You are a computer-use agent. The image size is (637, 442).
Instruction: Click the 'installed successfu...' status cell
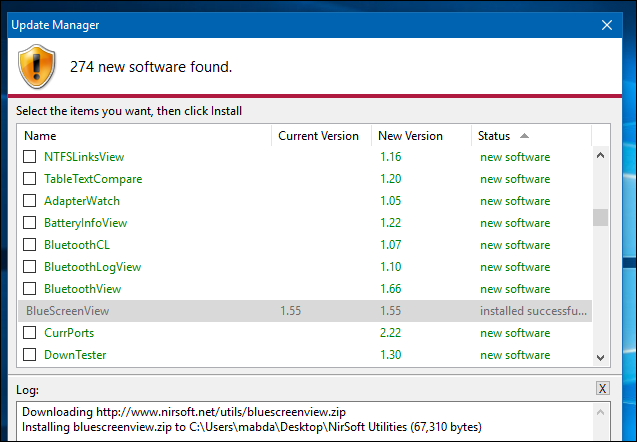[x=533, y=311]
